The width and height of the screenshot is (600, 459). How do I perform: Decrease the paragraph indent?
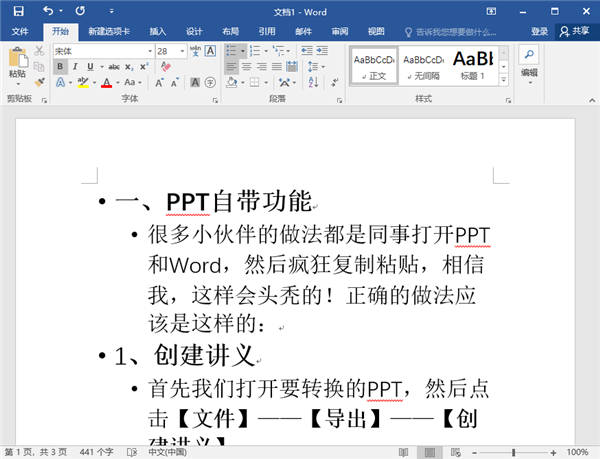coord(307,50)
